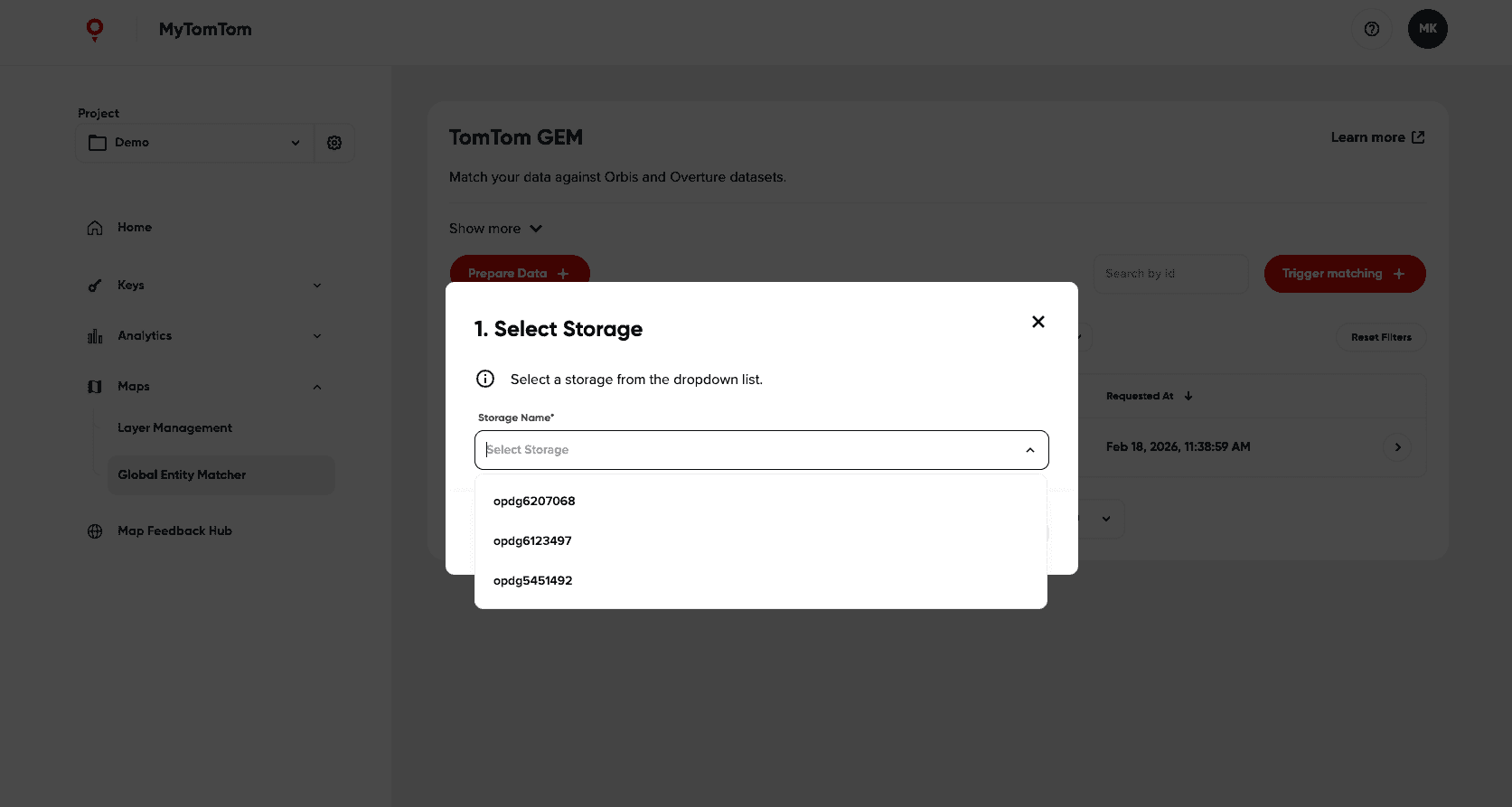The height and width of the screenshot is (807, 1512).
Task: Open the help question mark icon
Action: point(1371,29)
